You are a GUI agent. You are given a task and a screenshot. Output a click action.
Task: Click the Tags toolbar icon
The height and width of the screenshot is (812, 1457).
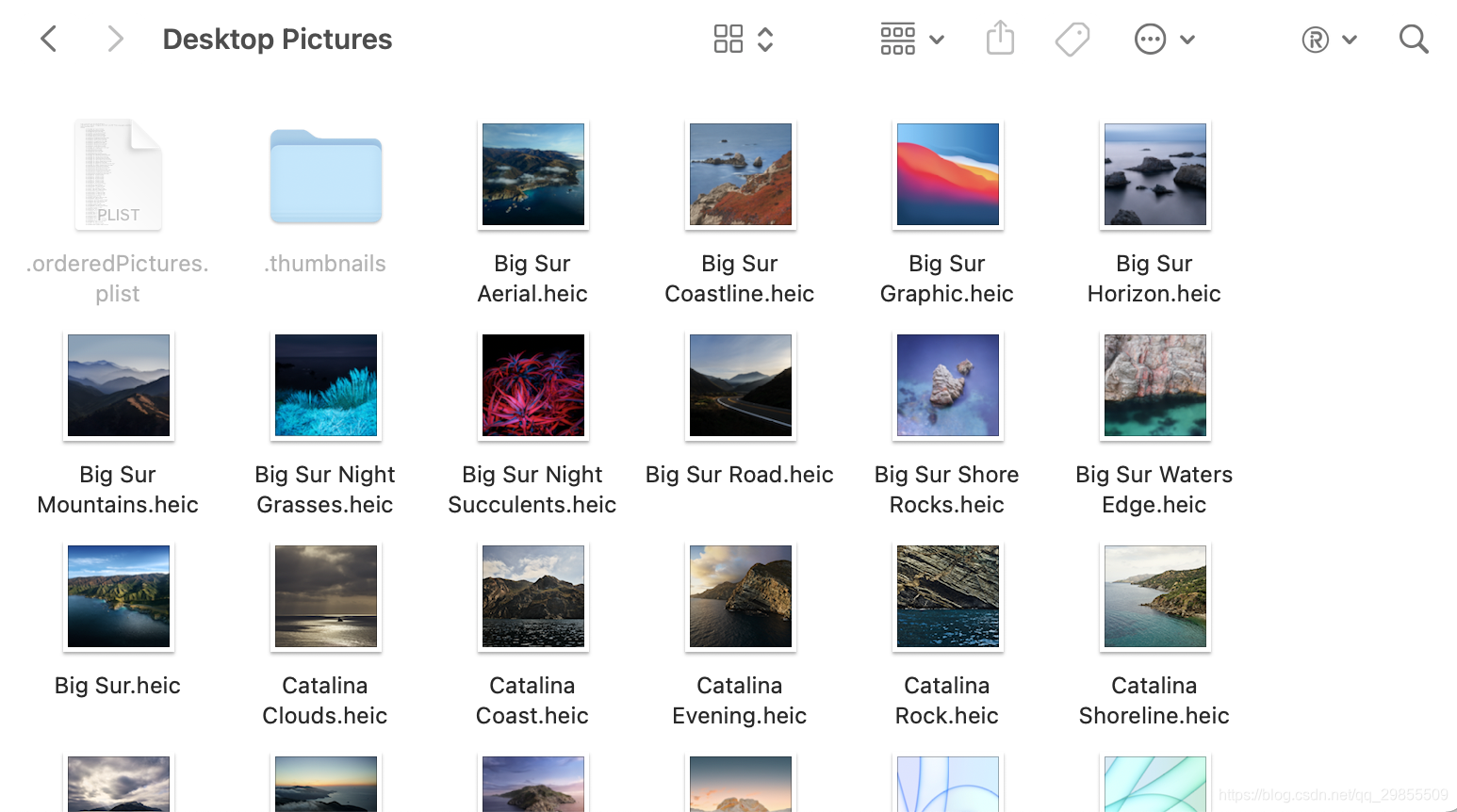tap(1072, 40)
